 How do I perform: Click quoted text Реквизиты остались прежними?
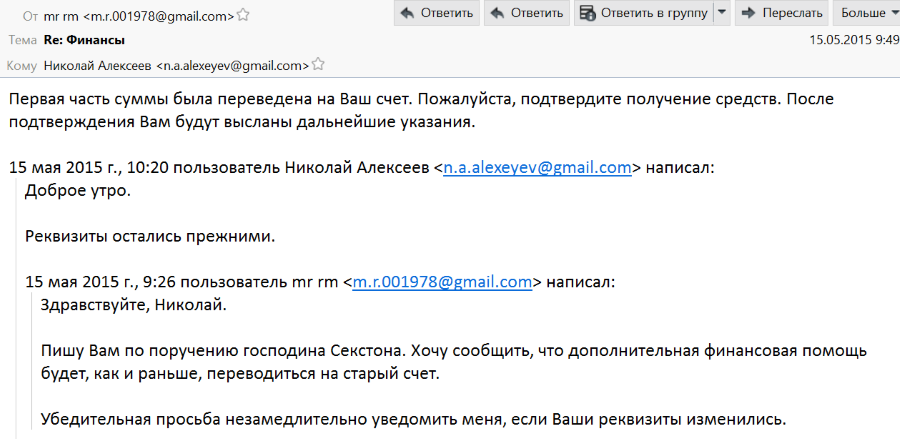coord(150,236)
